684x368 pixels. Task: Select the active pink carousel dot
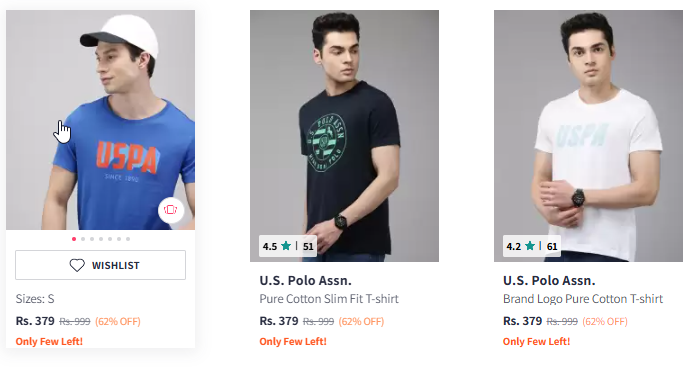tap(74, 239)
